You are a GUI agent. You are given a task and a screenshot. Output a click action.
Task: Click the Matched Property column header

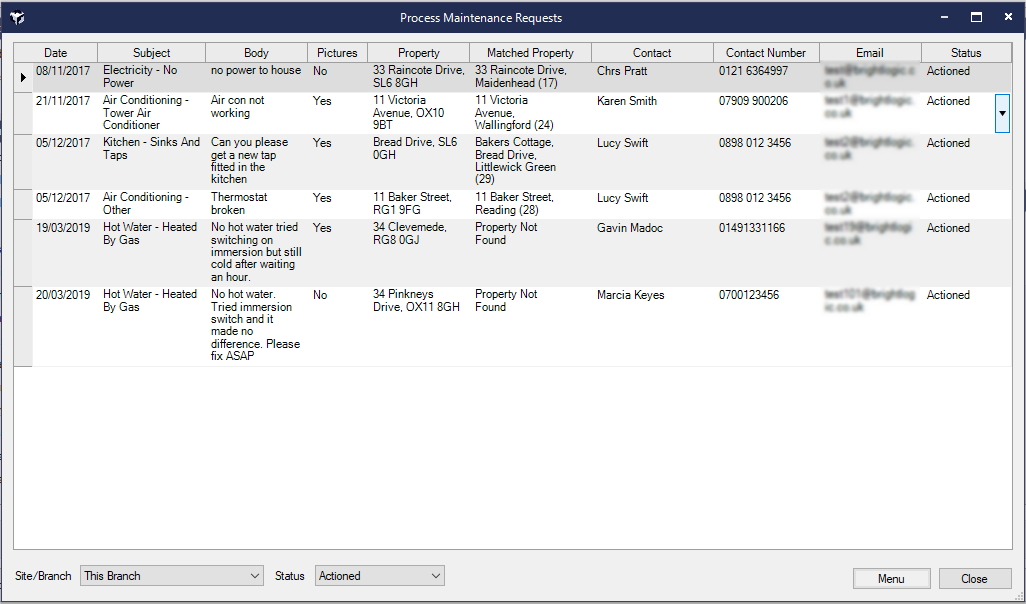tap(530, 53)
